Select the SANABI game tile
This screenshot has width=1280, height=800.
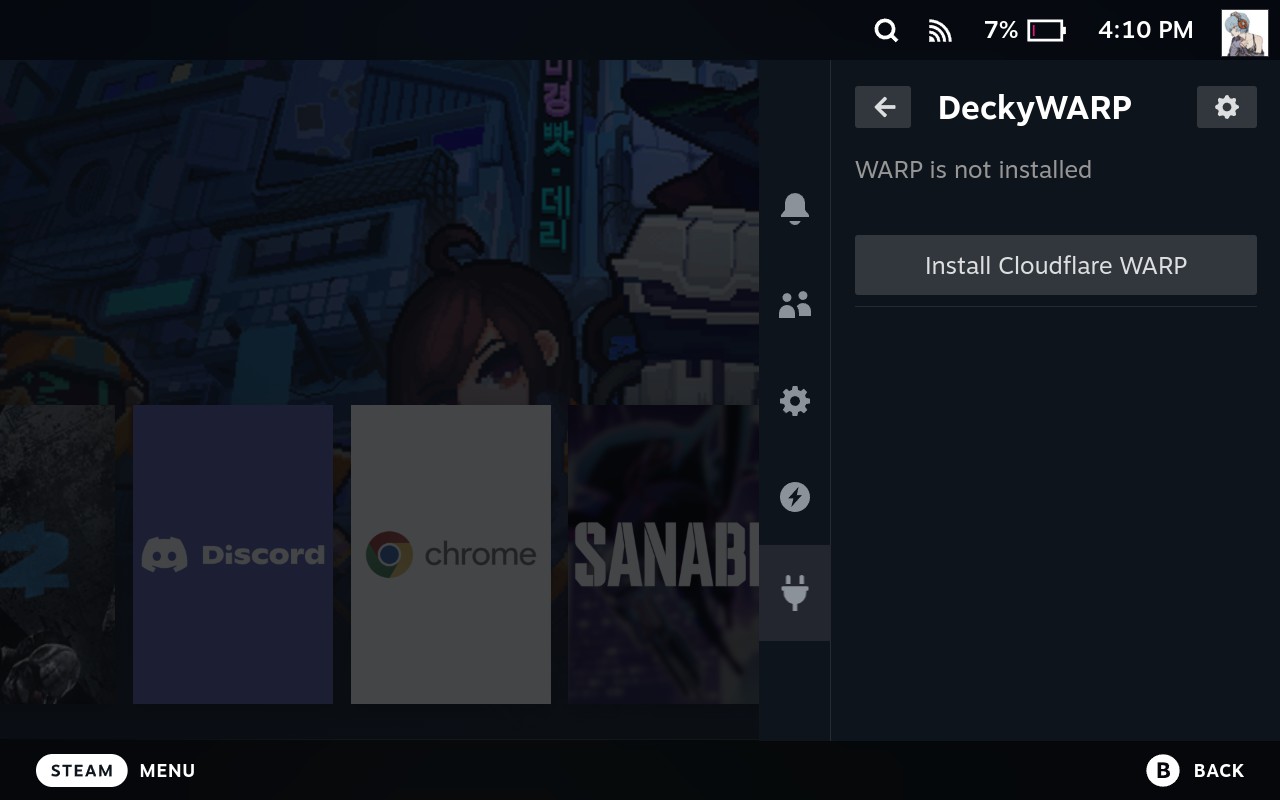[663, 554]
